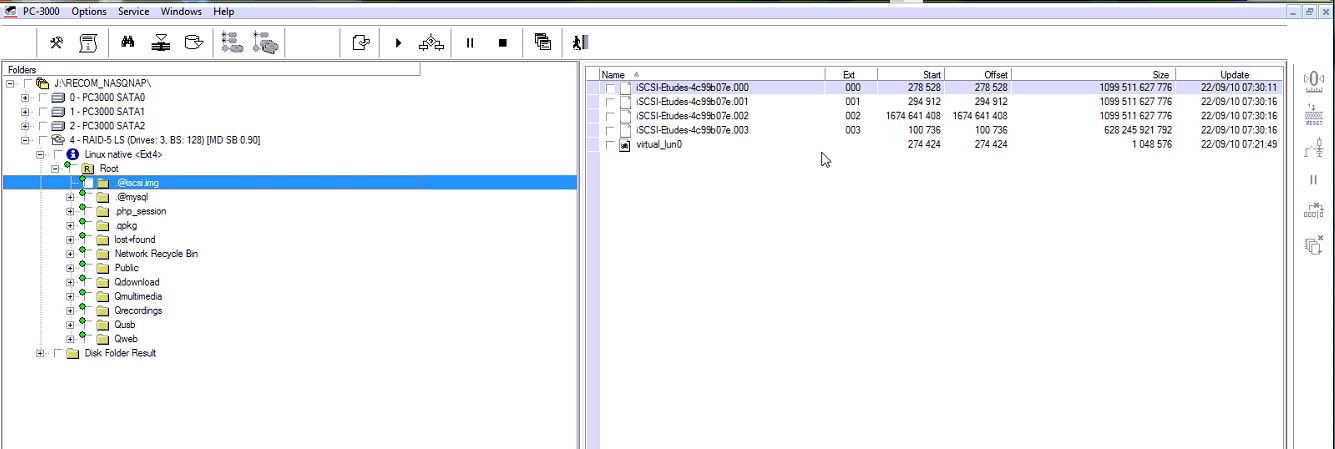Image resolution: width=1335 pixels, height=449 pixels.
Task: Expand the Qmultimedia folder
Action: pyautogui.click(x=70, y=296)
